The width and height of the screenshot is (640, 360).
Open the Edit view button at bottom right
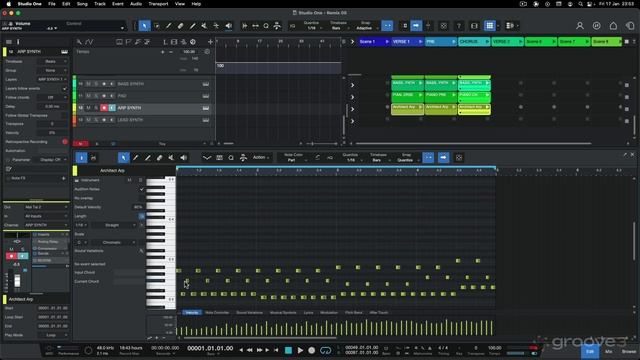tap(590, 351)
